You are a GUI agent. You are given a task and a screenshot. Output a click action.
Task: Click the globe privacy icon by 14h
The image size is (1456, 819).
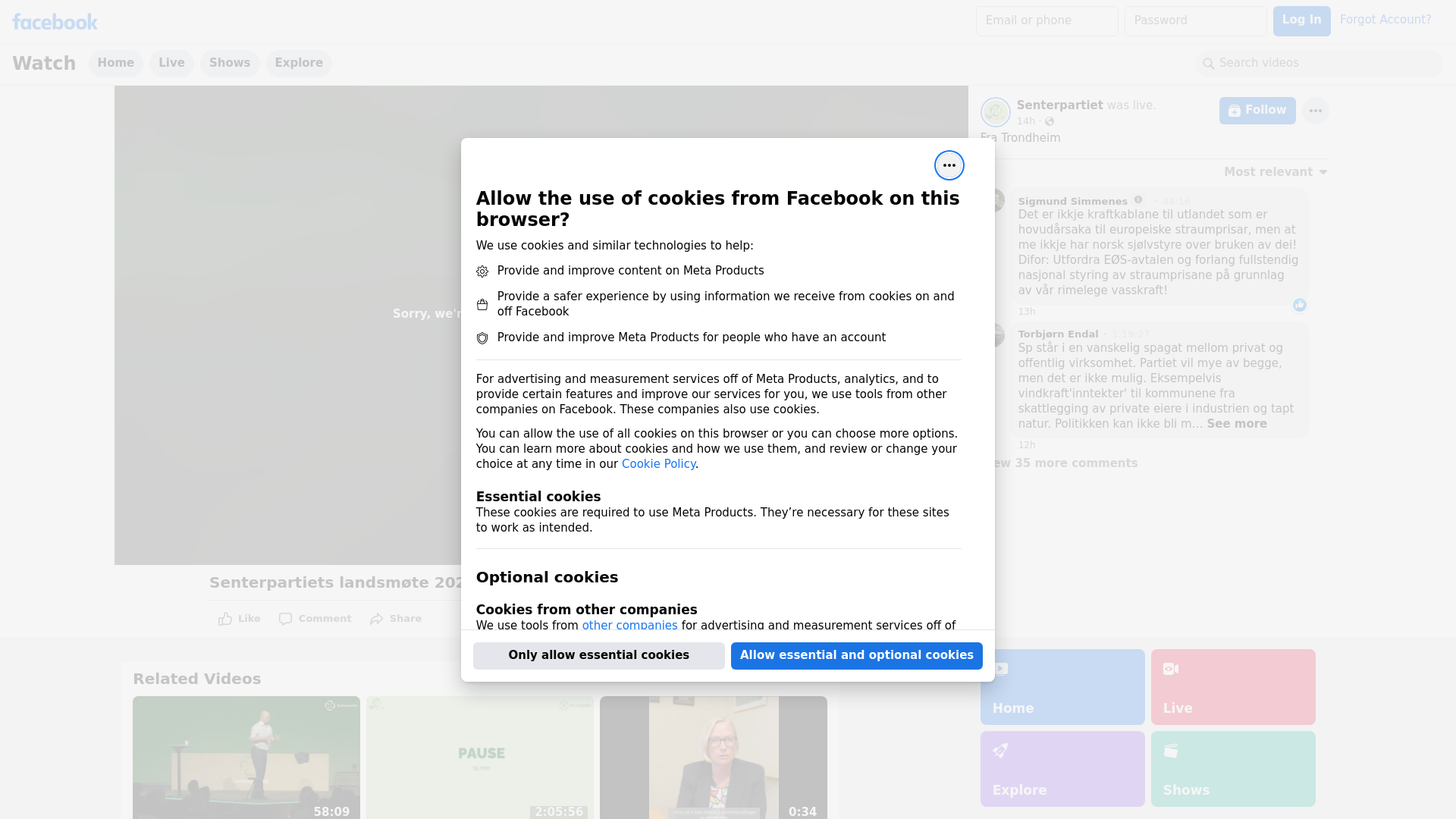(1050, 121)
